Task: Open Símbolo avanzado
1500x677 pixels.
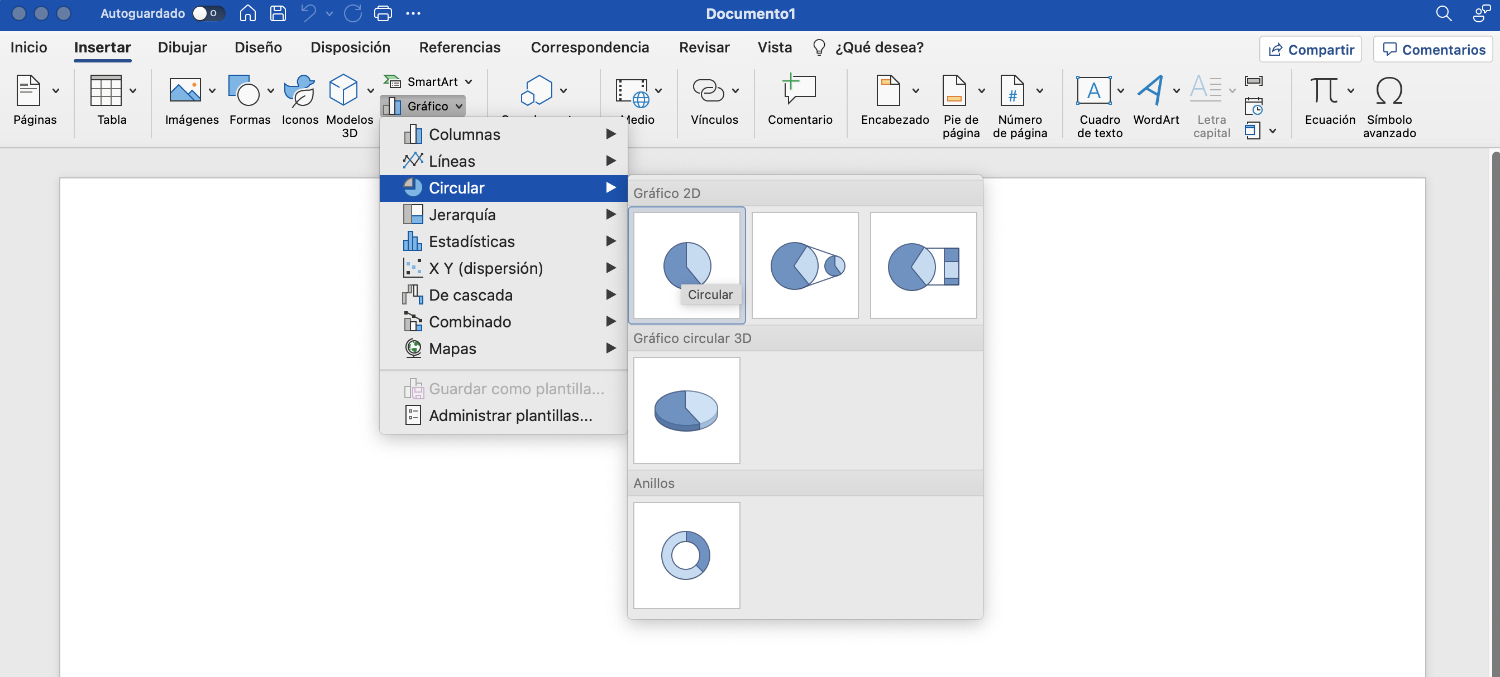Action: (x=1389, y=98)
